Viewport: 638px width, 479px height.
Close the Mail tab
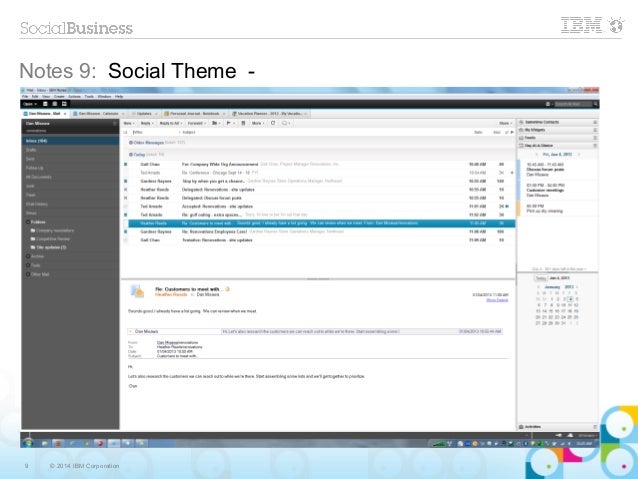[x=65, y=114]
